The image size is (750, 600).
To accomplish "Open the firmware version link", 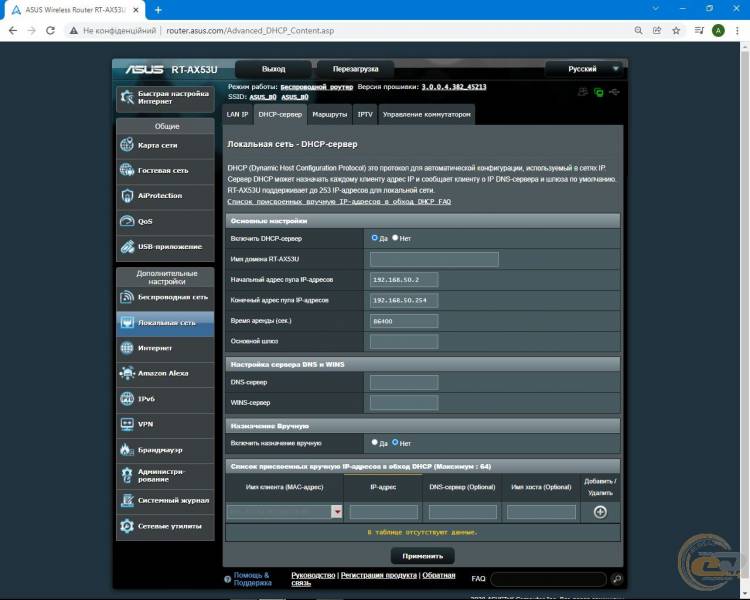I will 453,87.
